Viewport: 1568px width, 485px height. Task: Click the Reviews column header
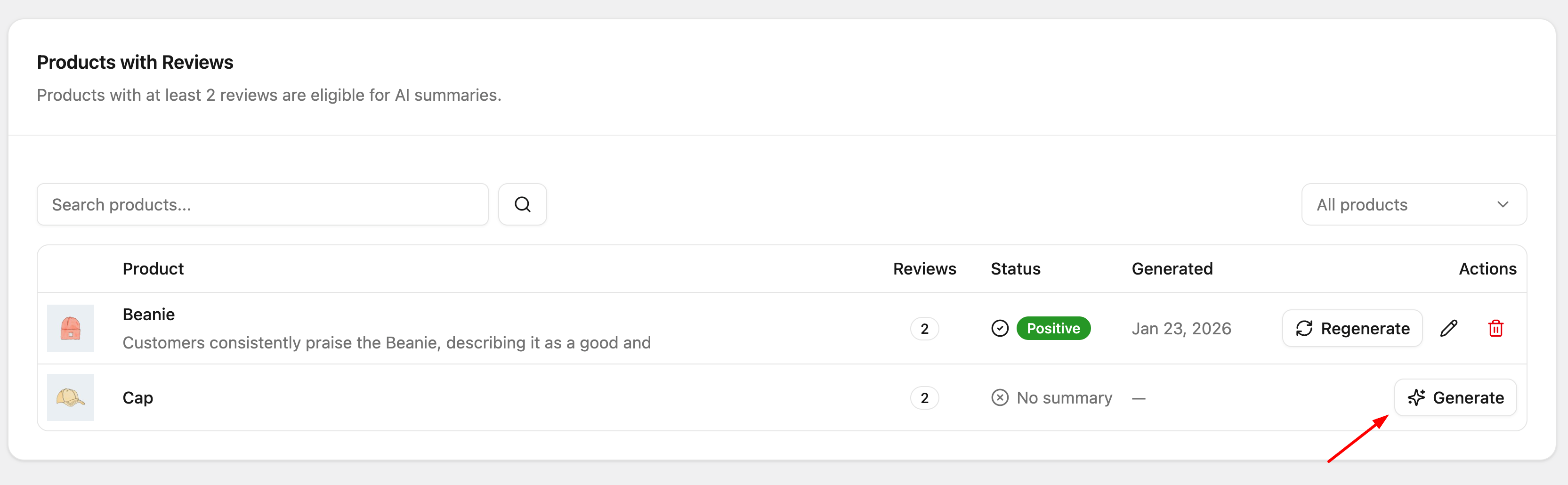(924, 269)
